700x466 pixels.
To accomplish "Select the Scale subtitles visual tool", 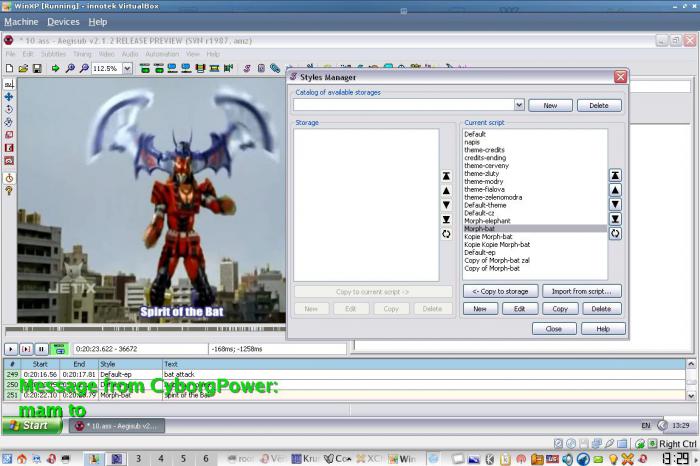I will tap(9, 135).
